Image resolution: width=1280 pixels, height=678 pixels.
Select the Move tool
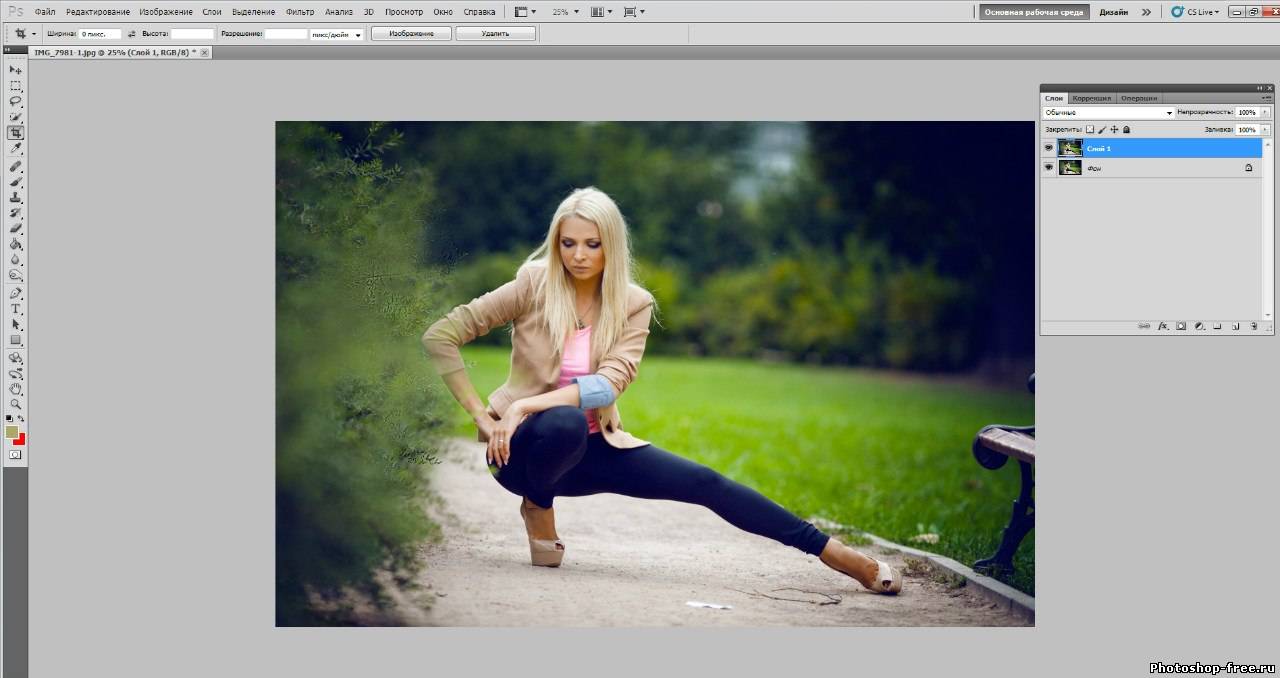(16, 70)
